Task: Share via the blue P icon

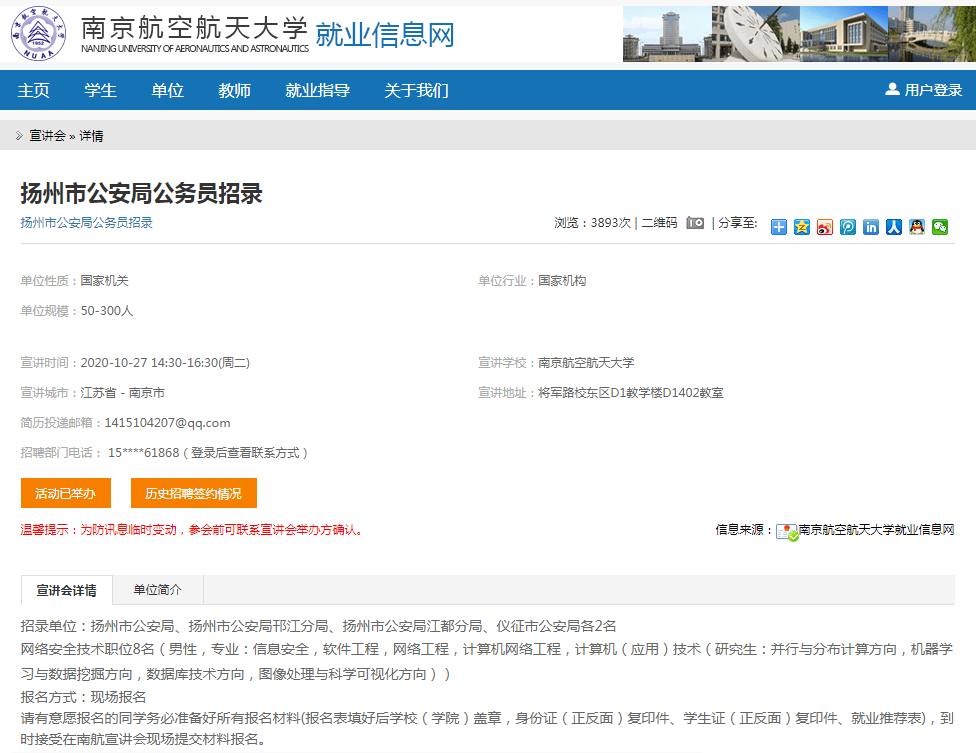Action: (848, 227)
